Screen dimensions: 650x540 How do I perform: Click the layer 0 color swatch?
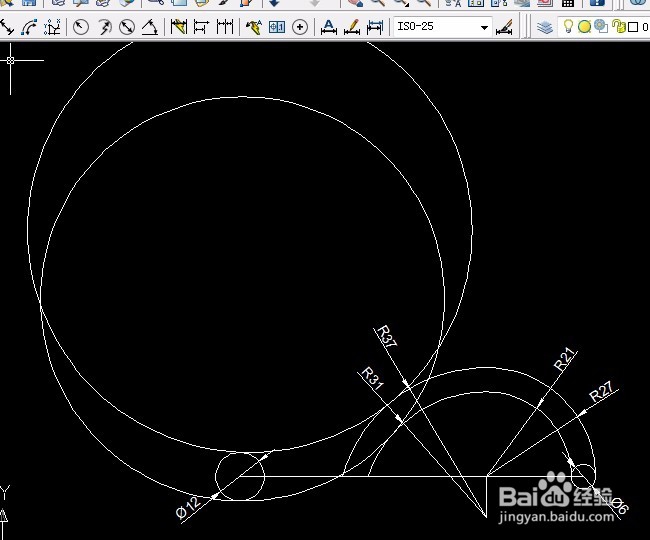(633, 27)
